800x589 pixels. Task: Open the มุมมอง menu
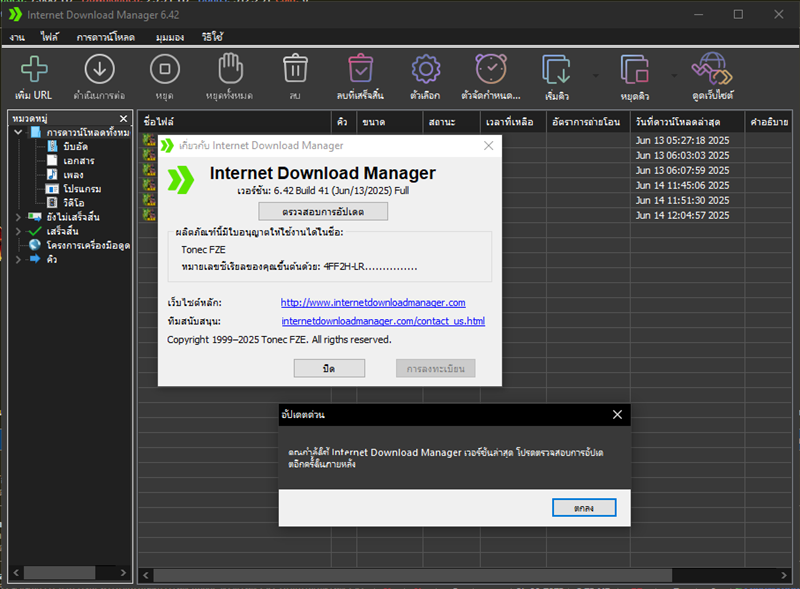(x=170, y=37)
